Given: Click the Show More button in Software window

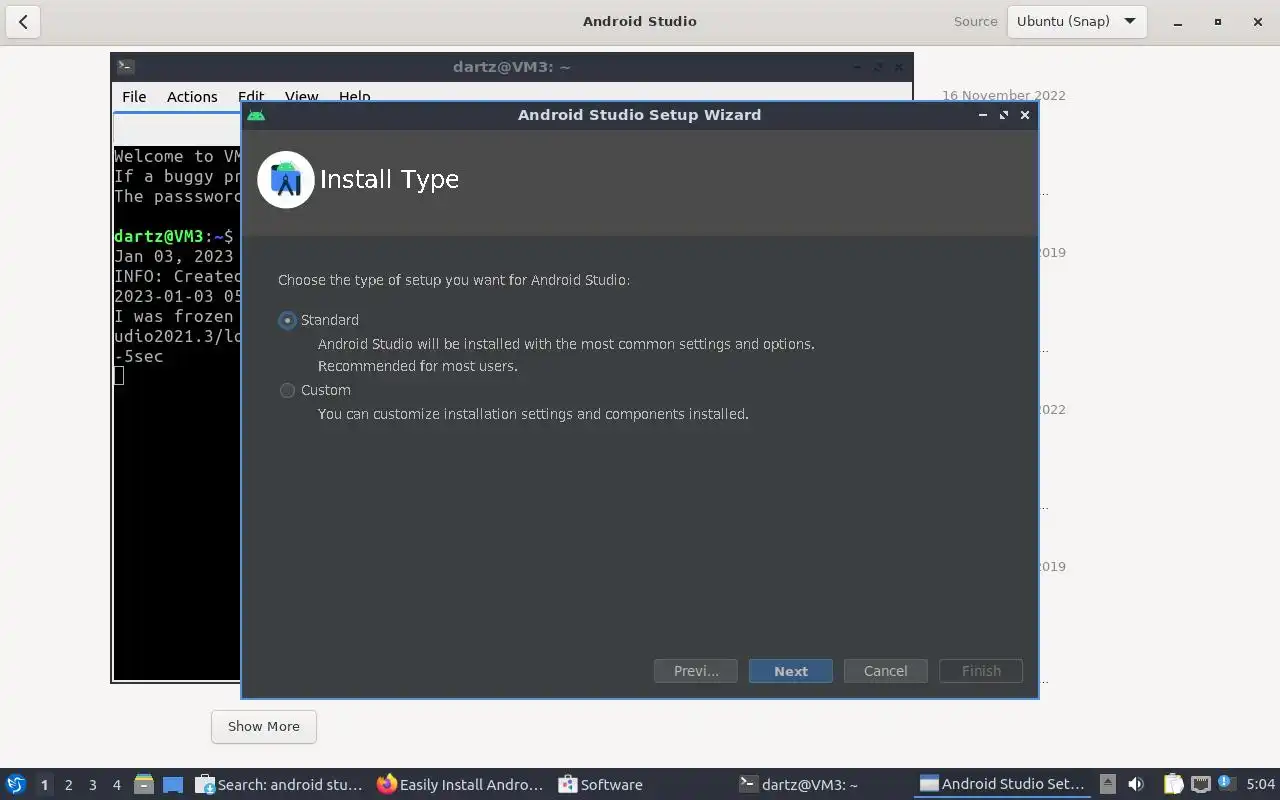Looking at the screenshot, I should coord(263,726).
